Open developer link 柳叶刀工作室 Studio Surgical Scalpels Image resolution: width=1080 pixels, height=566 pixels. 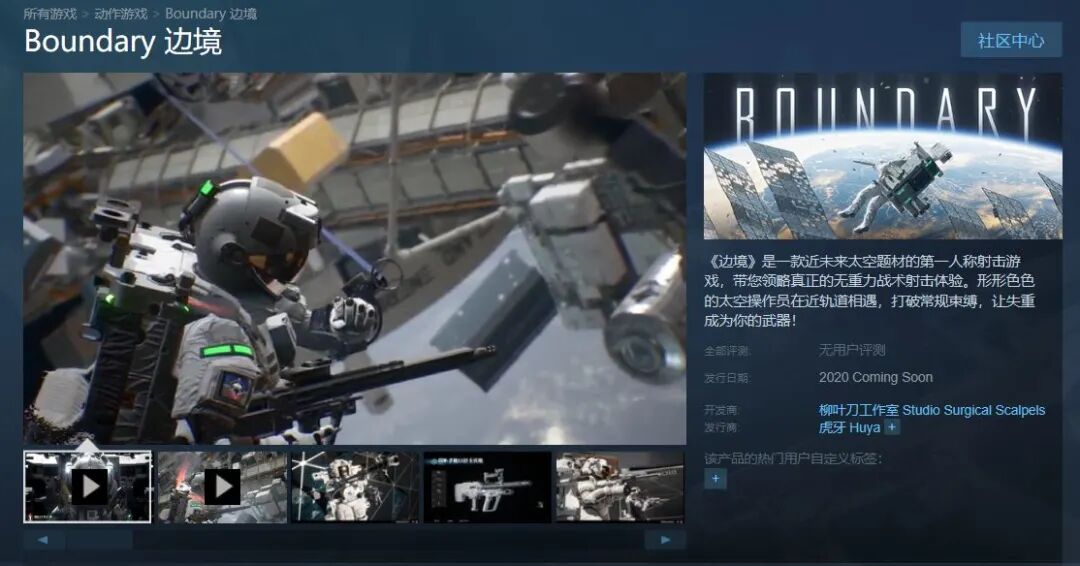(932, 410)
